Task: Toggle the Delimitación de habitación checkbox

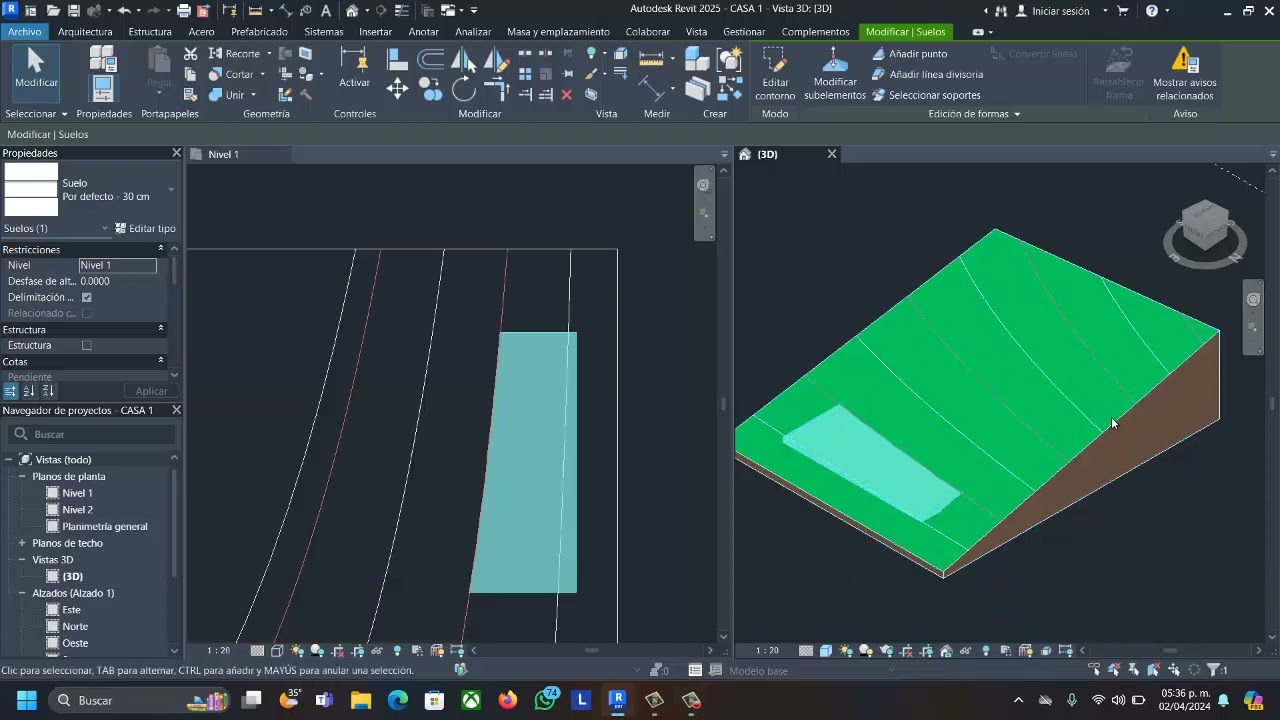Action: tap(87, 298)
